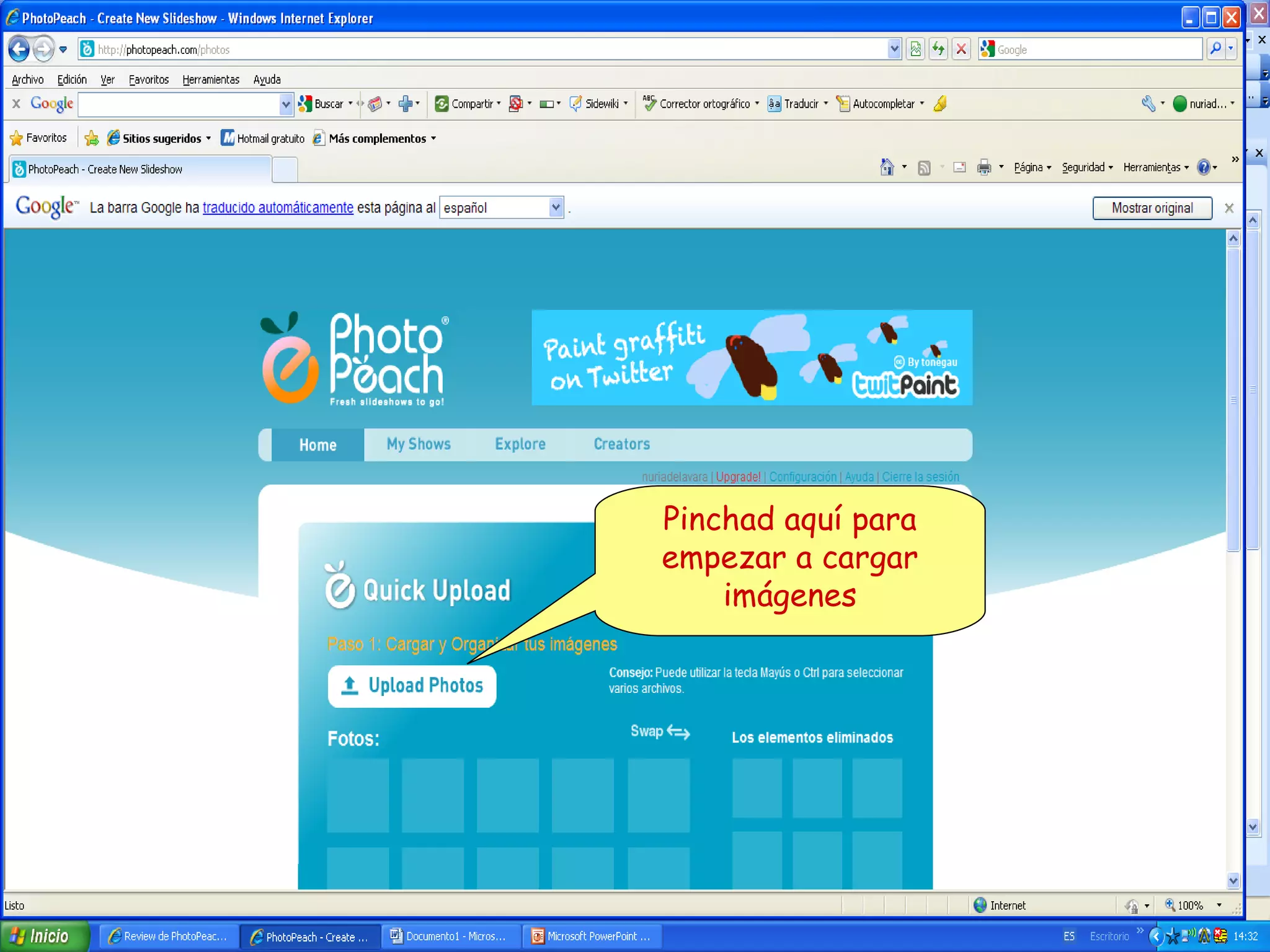Image resolution: width=1270 pixels, height=952 pixels.
Task: Expand the Sitios sugeridos dropdown
Action: click(208, 138)
